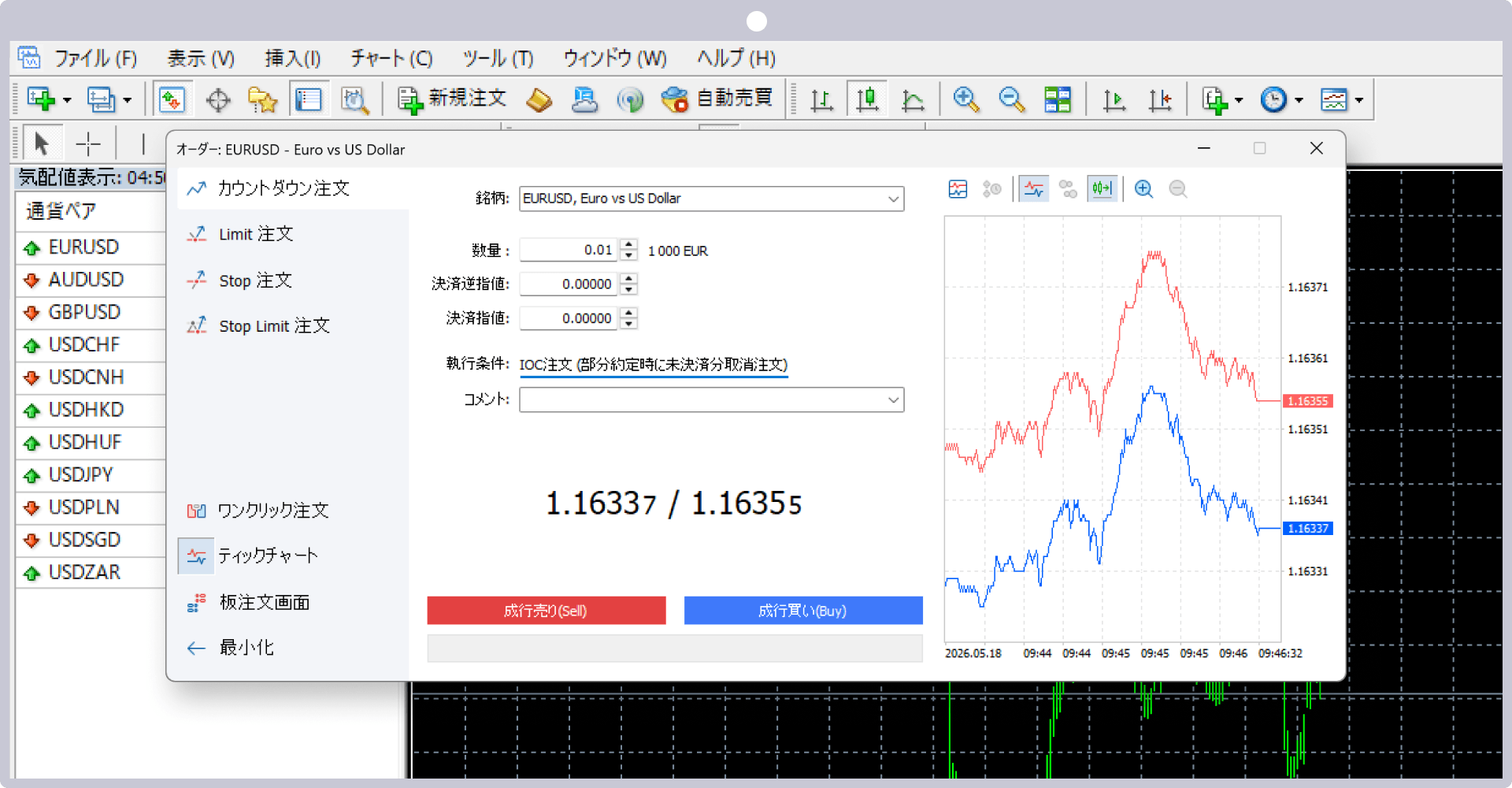The height and width of the screenshot is (788, 1512).
Task: Expand the templates dropdown arrow
Action: click(x=1358, y=100)
